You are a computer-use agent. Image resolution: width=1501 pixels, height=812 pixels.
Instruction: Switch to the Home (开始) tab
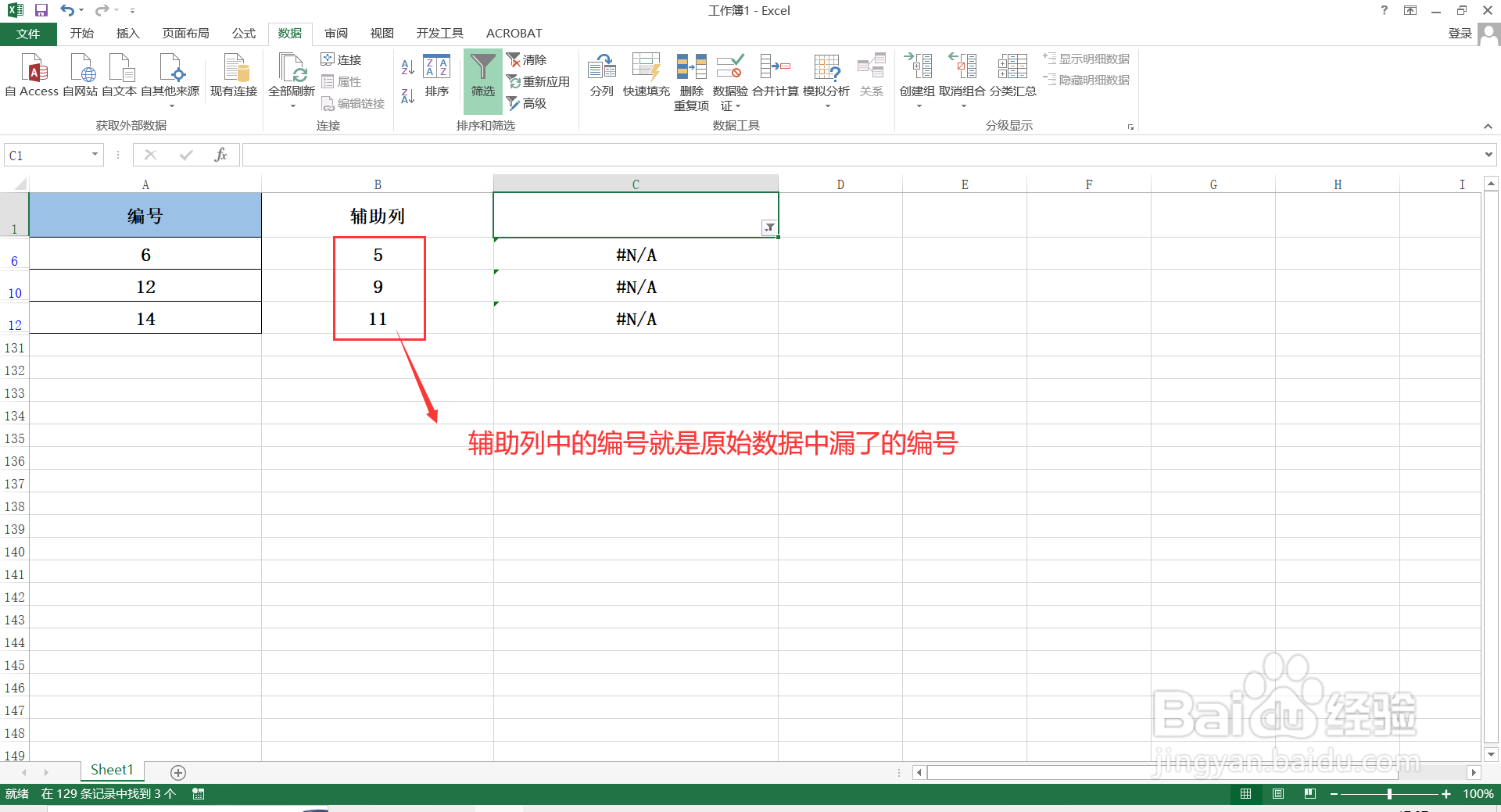82,34
